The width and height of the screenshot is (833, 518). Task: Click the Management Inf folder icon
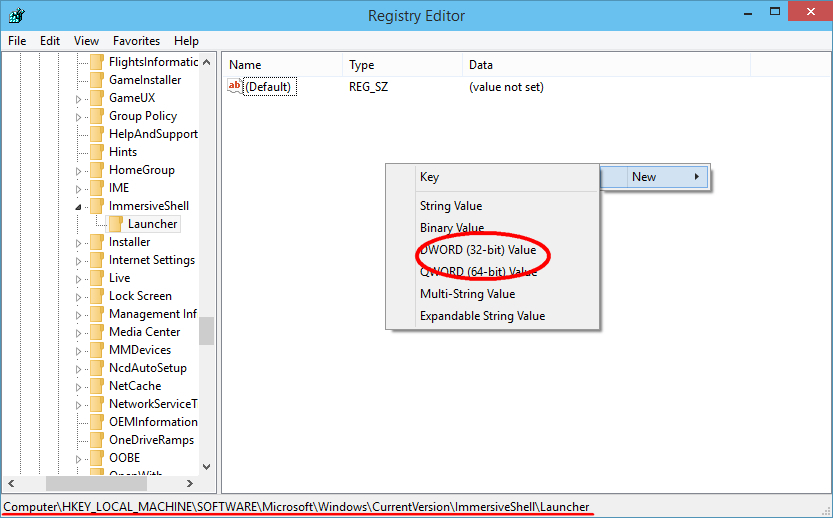pyautogui.click(x=97, y=314)
